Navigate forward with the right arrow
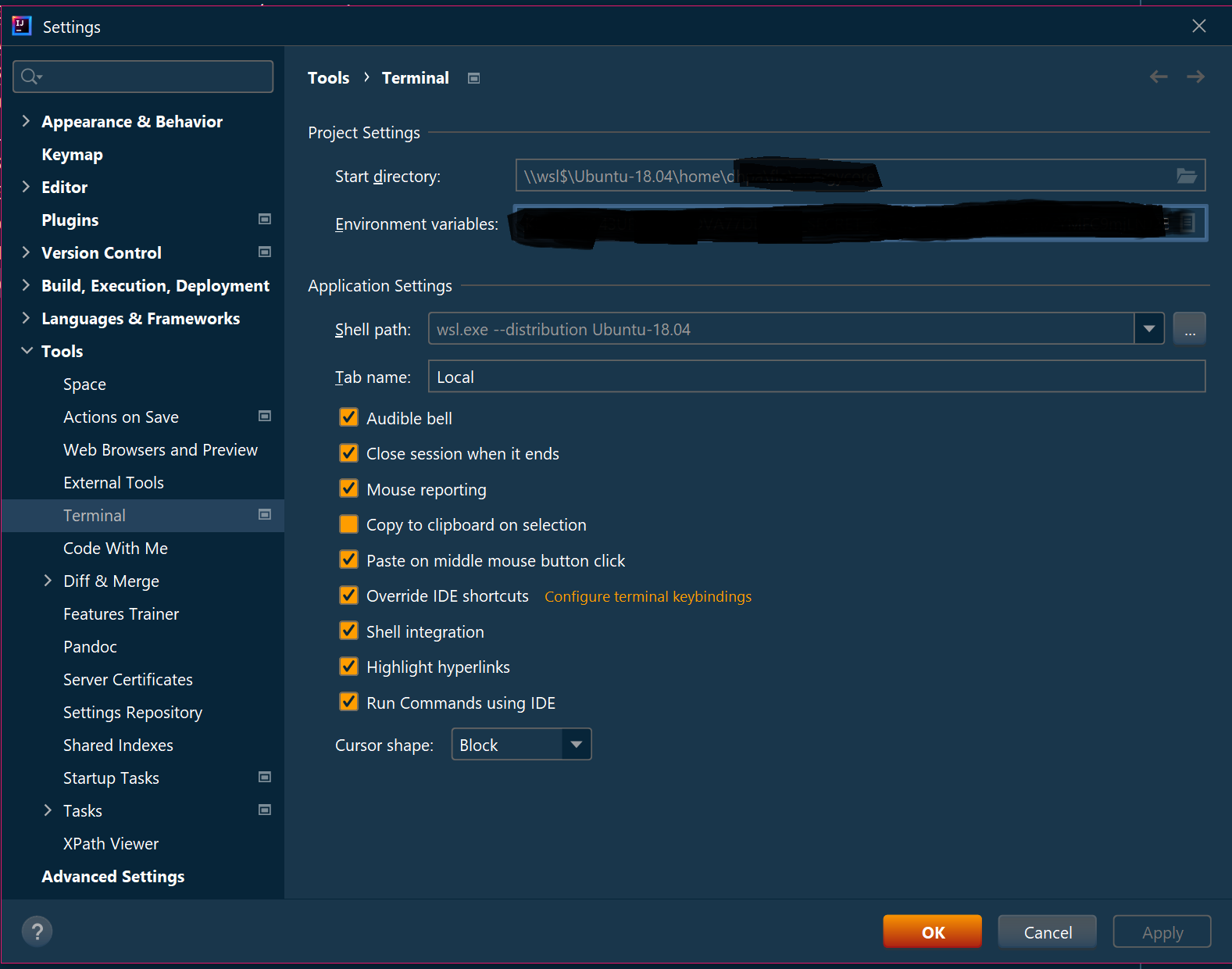This screenshot has height=969, width=1232. click(1195, 77)
